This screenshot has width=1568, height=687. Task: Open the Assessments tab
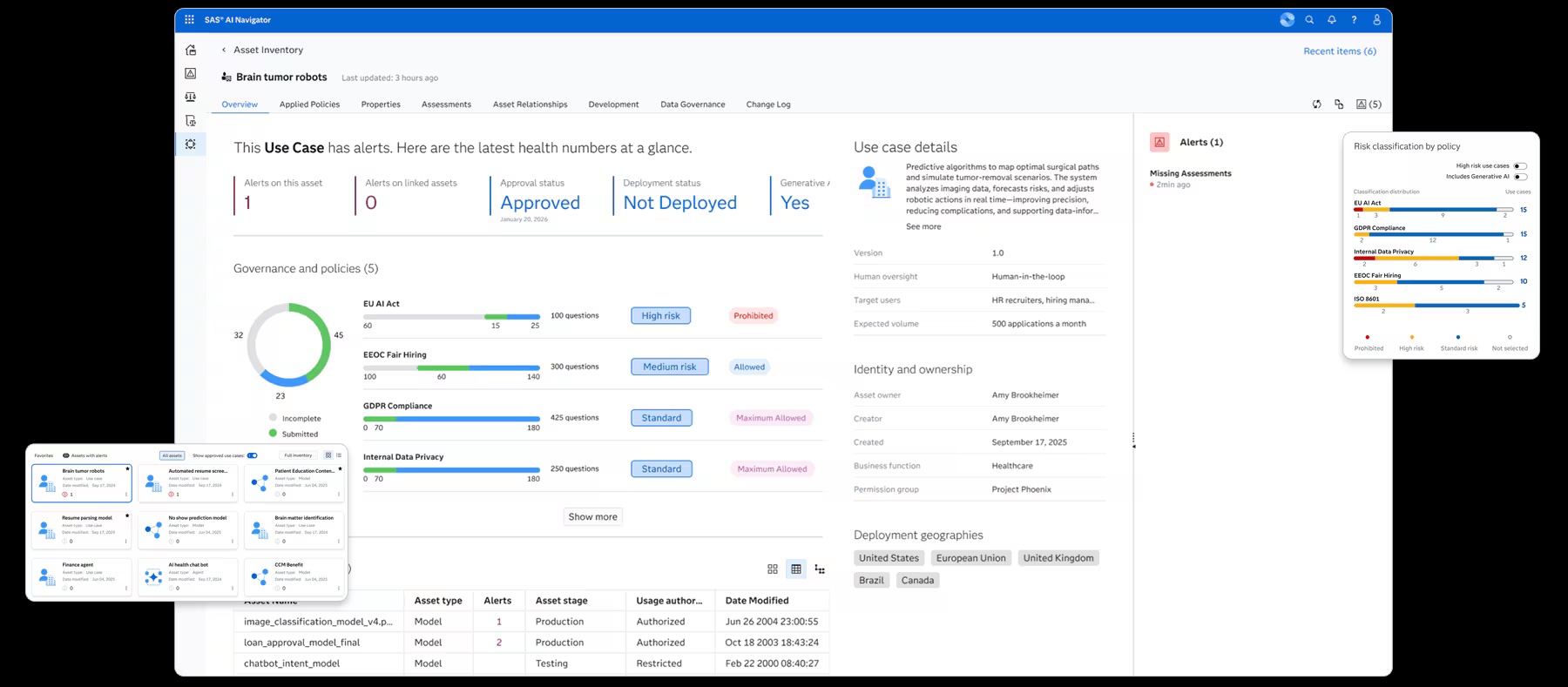pos(446,104)
